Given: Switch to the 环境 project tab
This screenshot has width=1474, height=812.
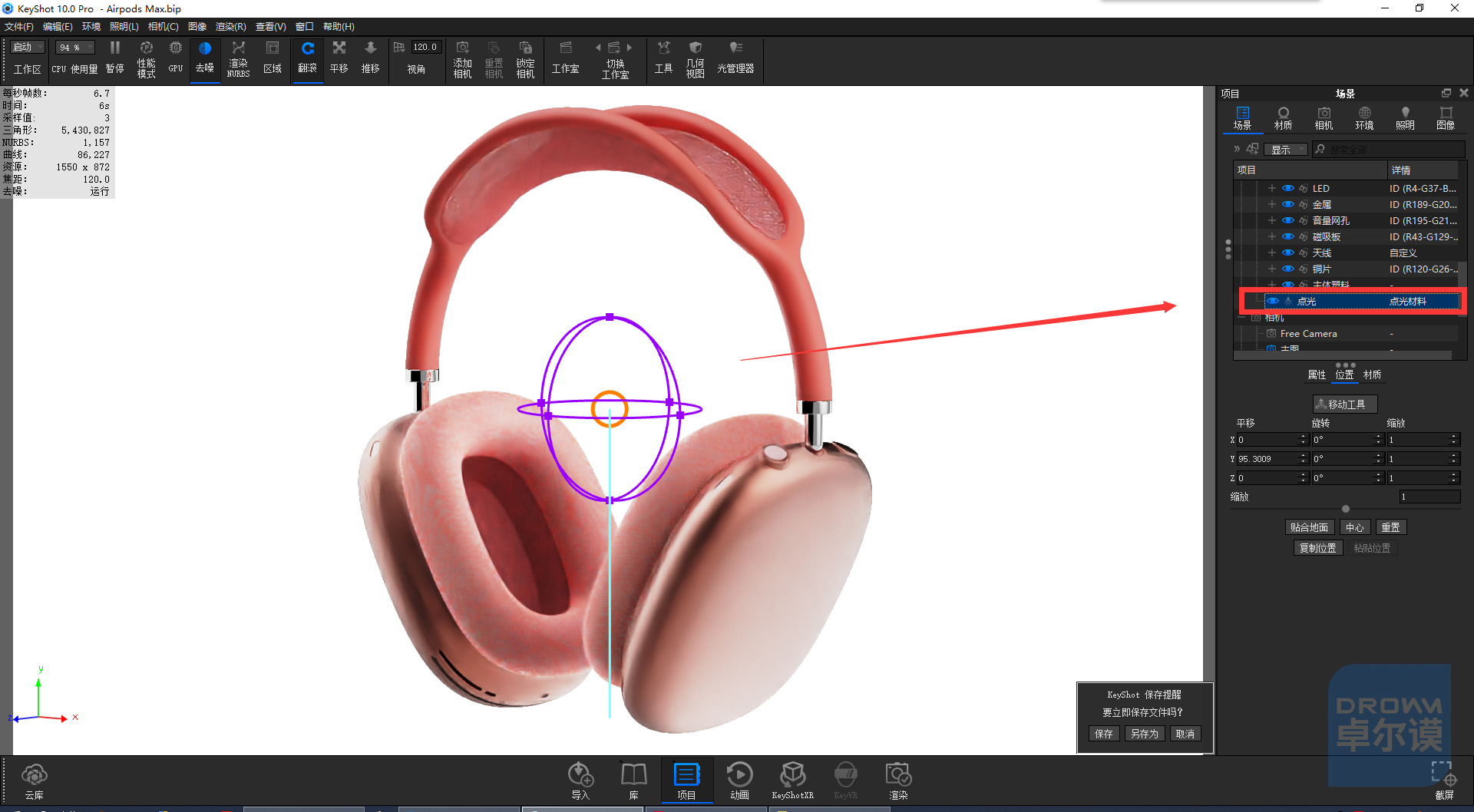Looking at the screenshot, I should pos(1364,118).
